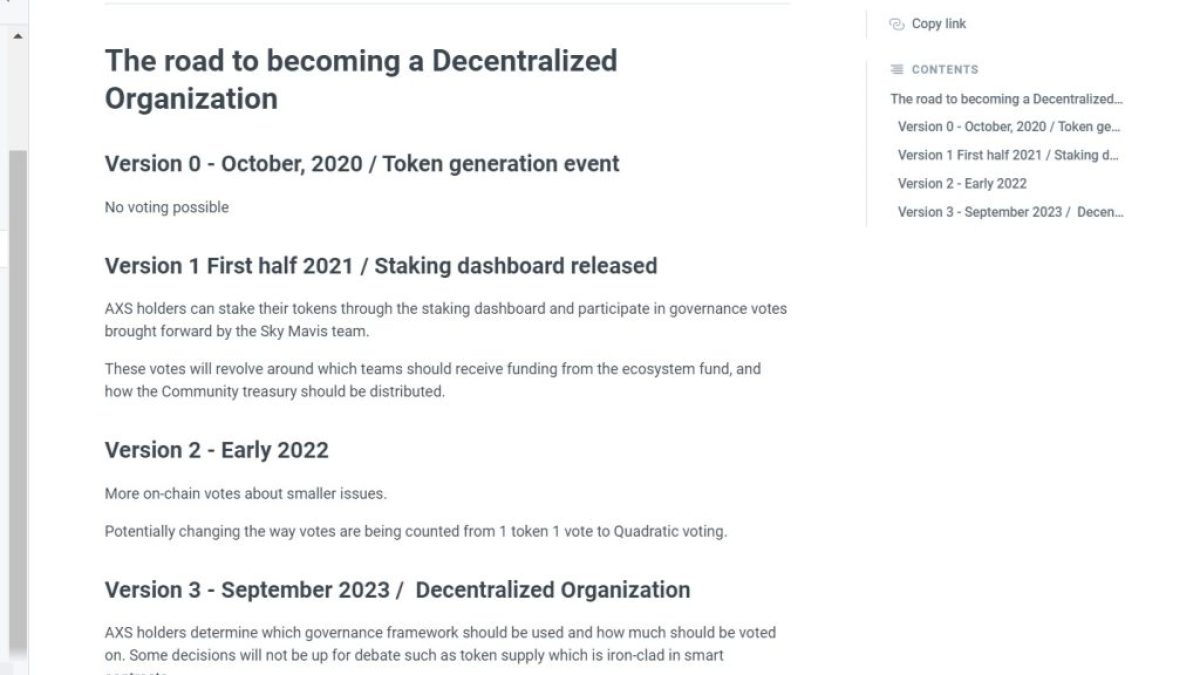Click the 'No voting possible' text line
This screenshot has width=1200, height=675.
pyautogui.click(x=167, y=208)
